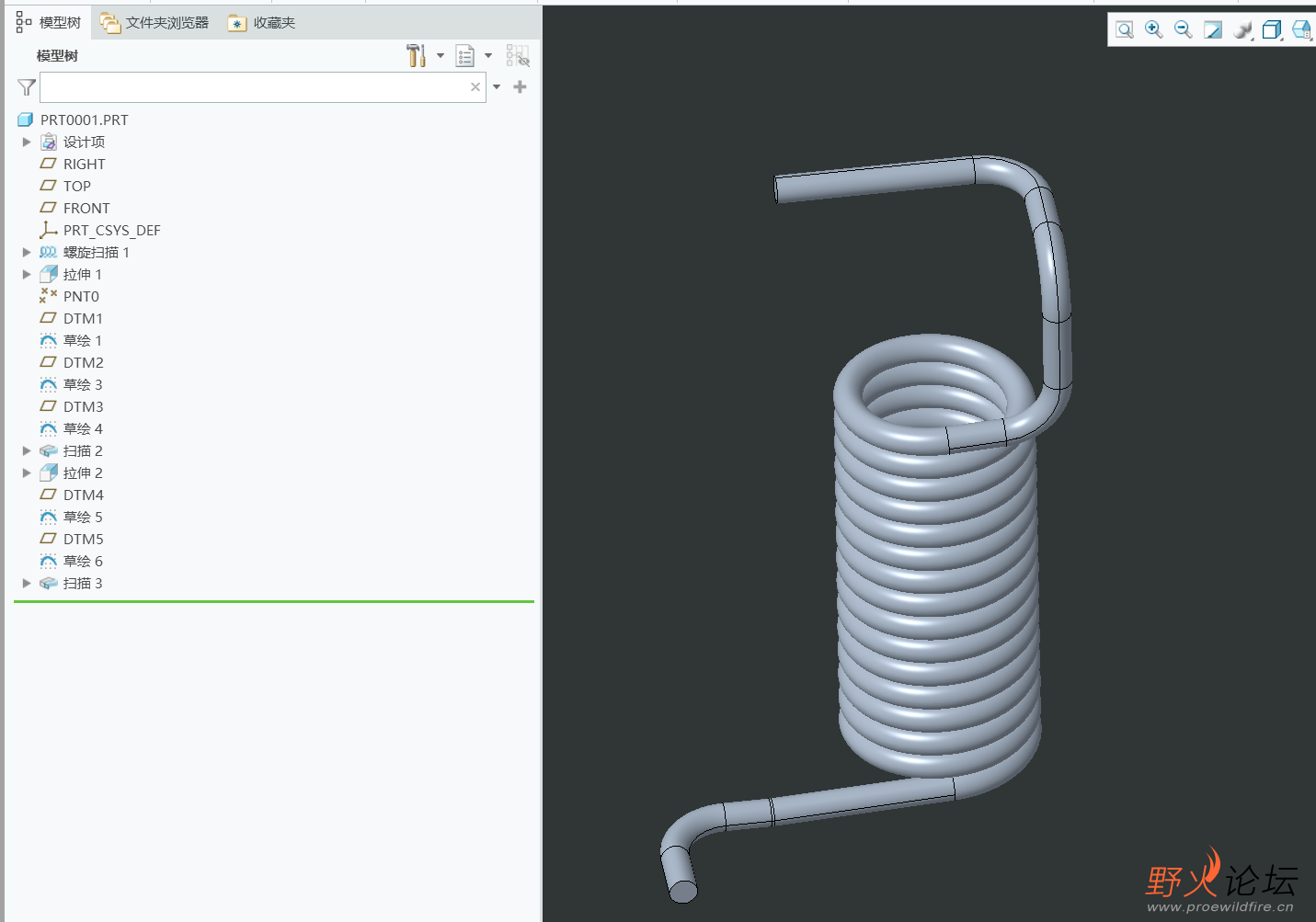Click the model tree settings hammer icon

(417, 56)
